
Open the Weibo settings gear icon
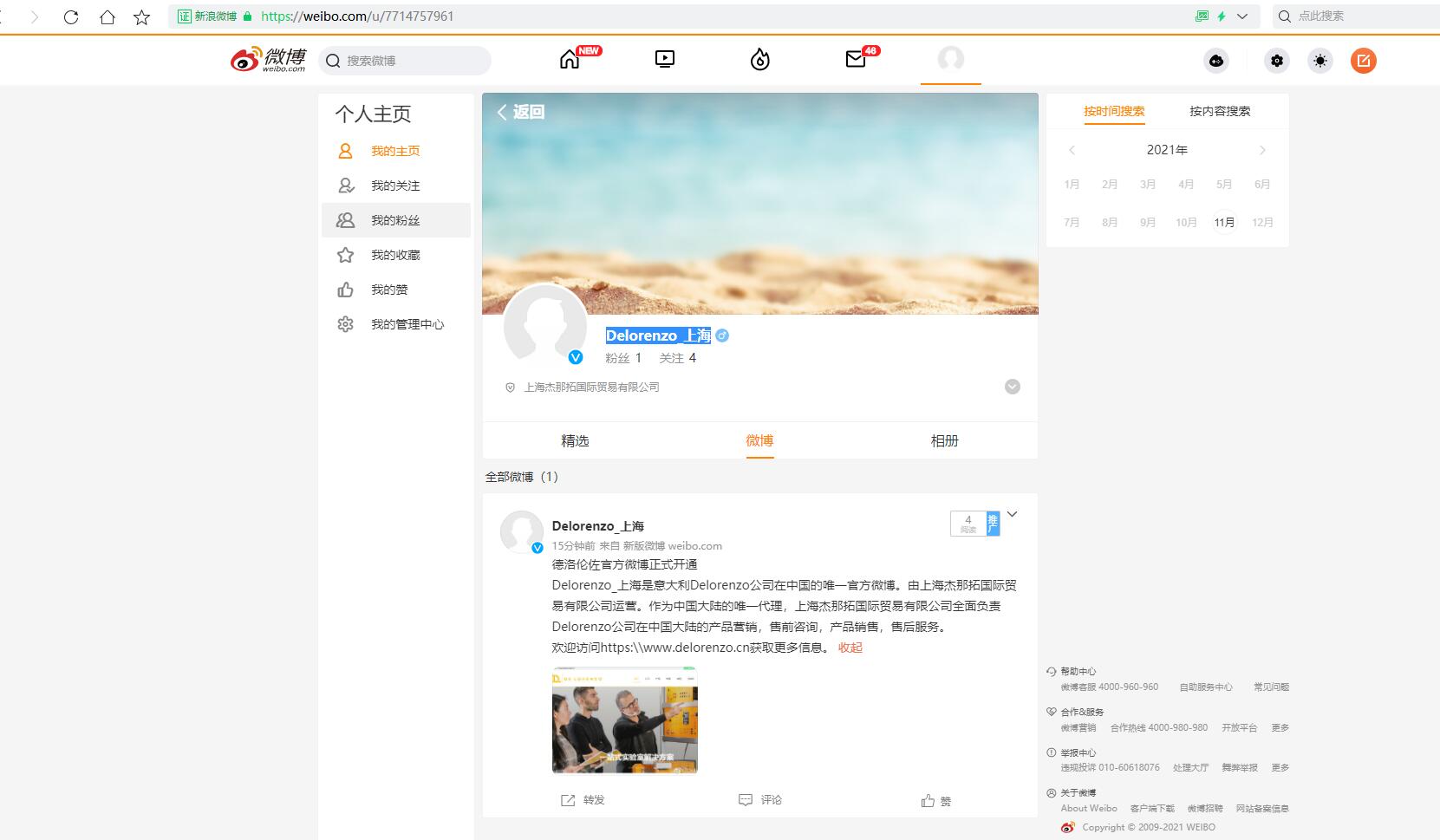click(1275, 61)
